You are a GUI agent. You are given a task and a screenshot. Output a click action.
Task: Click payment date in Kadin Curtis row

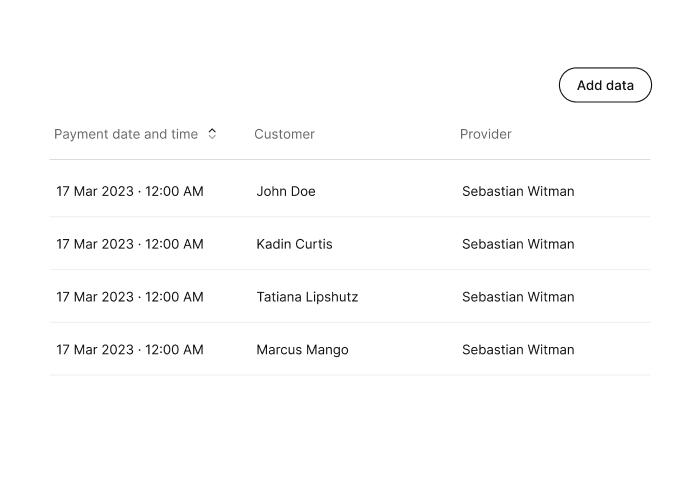point(130,244)
